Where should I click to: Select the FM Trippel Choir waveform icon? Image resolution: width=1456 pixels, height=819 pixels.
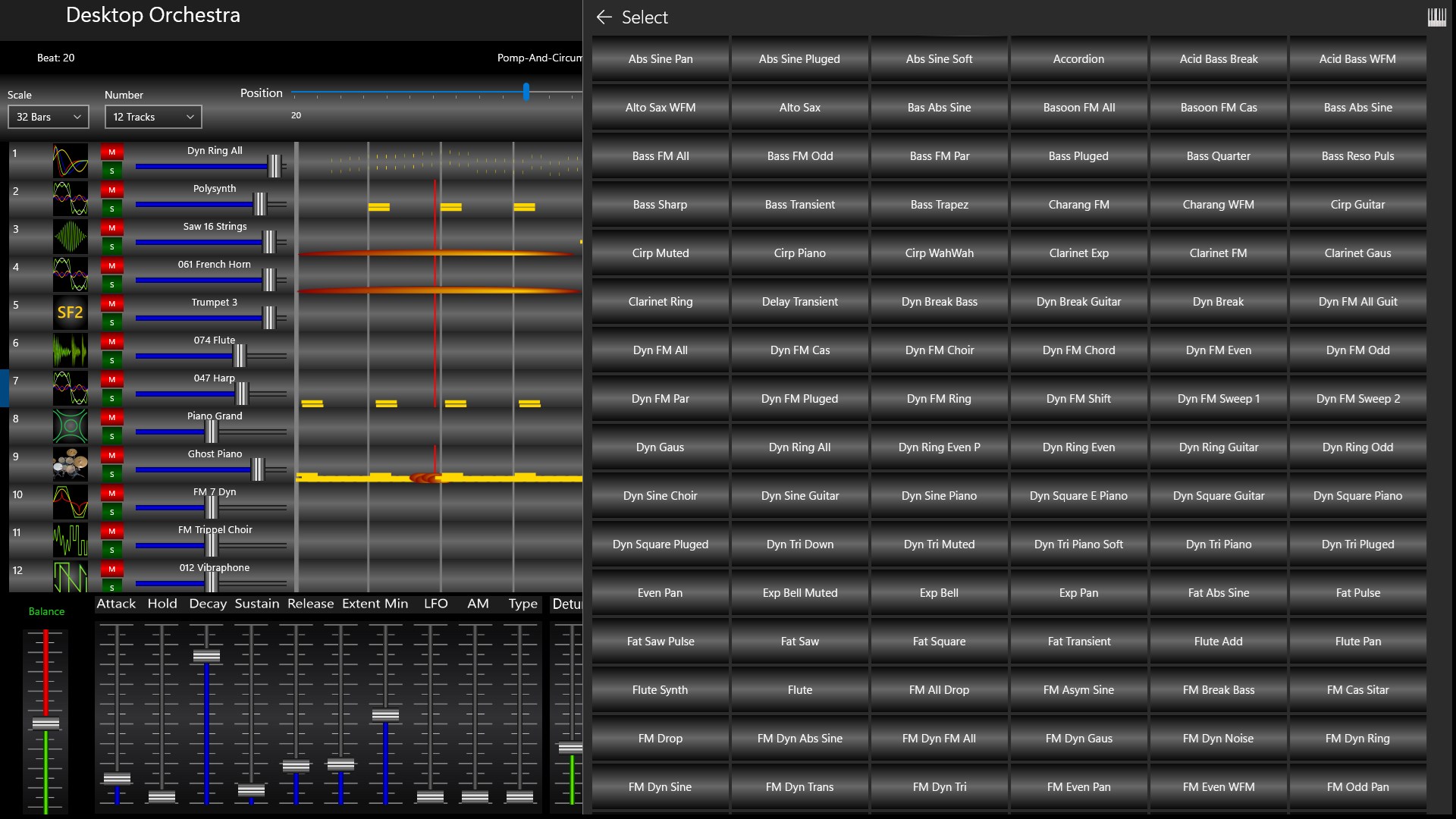70,539
